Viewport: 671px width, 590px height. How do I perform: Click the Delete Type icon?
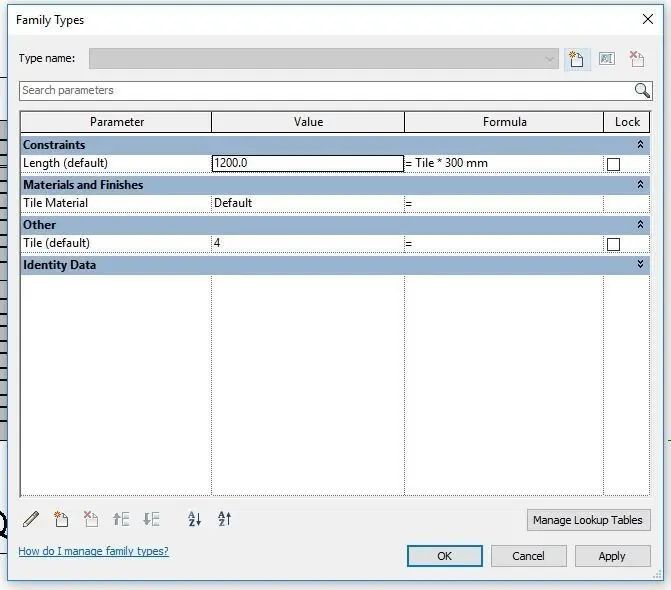coord(636,59)
